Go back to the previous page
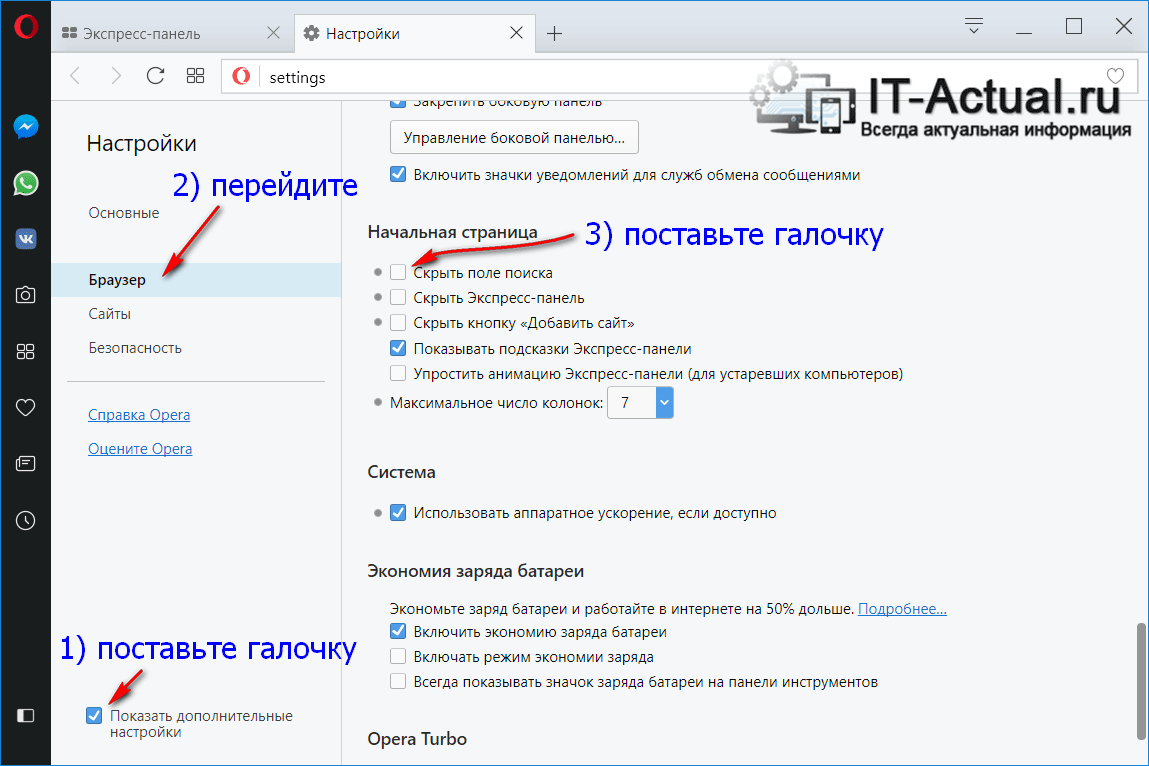 (x=75, y=76)
